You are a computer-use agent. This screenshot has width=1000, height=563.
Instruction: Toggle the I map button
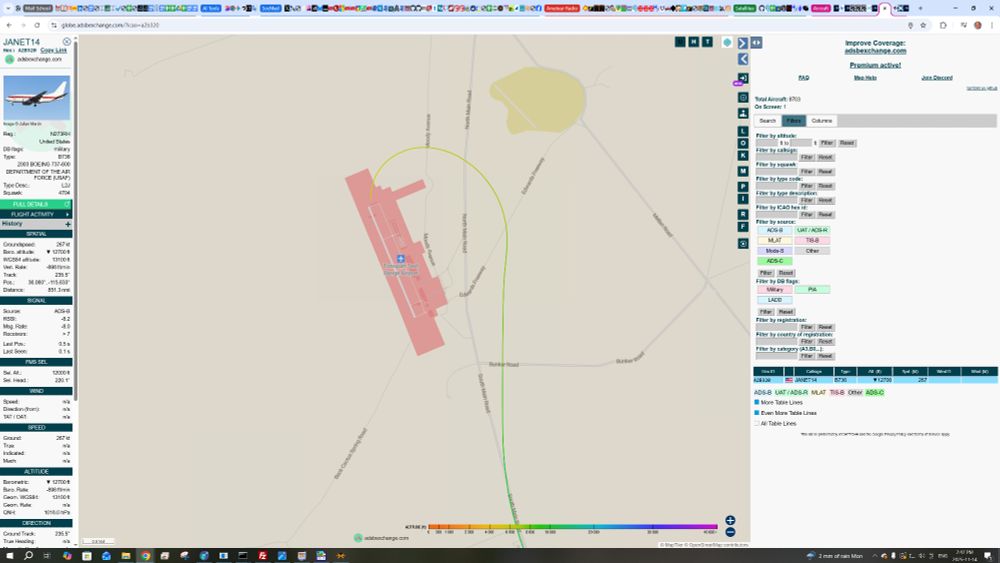[743, 198]
